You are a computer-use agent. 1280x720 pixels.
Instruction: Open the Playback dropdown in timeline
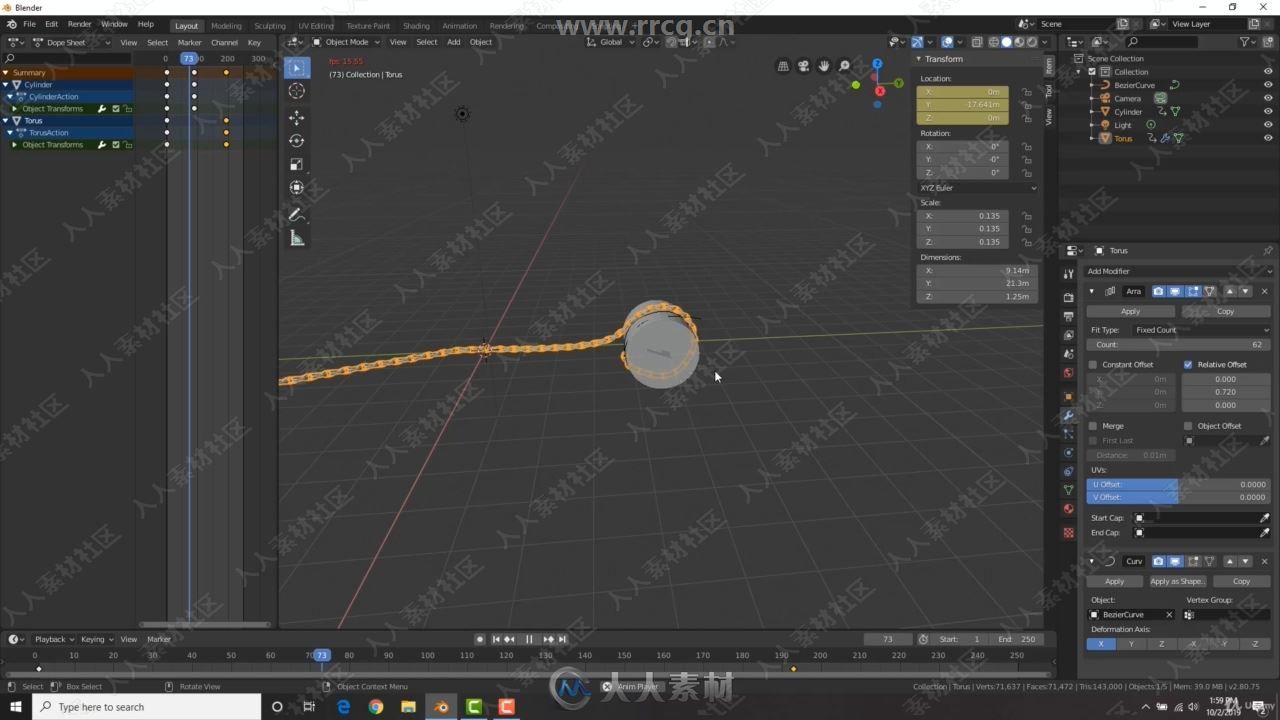pos(54,639)
